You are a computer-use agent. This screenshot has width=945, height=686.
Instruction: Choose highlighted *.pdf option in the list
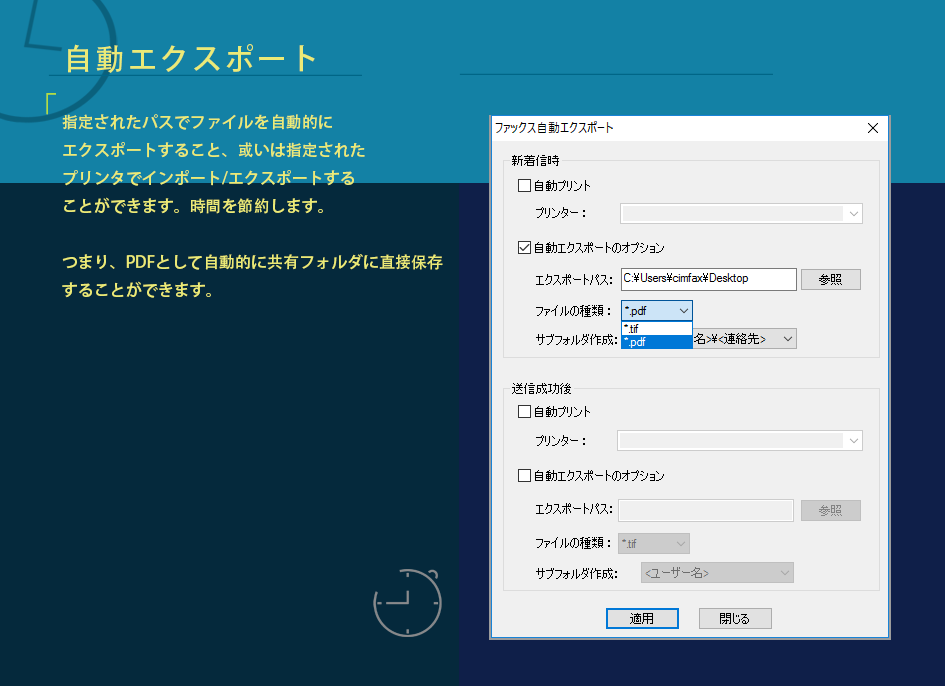click(656, 342)
